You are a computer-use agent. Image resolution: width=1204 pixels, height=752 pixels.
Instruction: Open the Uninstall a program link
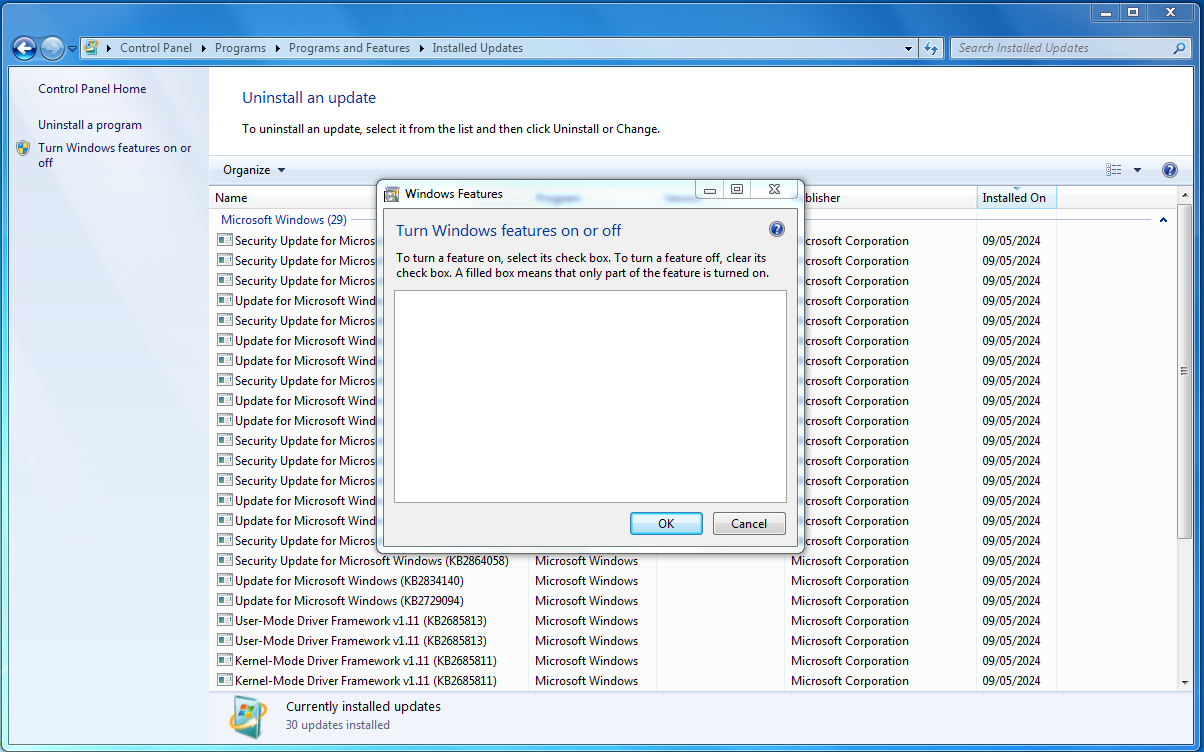(x=90, y=125)
